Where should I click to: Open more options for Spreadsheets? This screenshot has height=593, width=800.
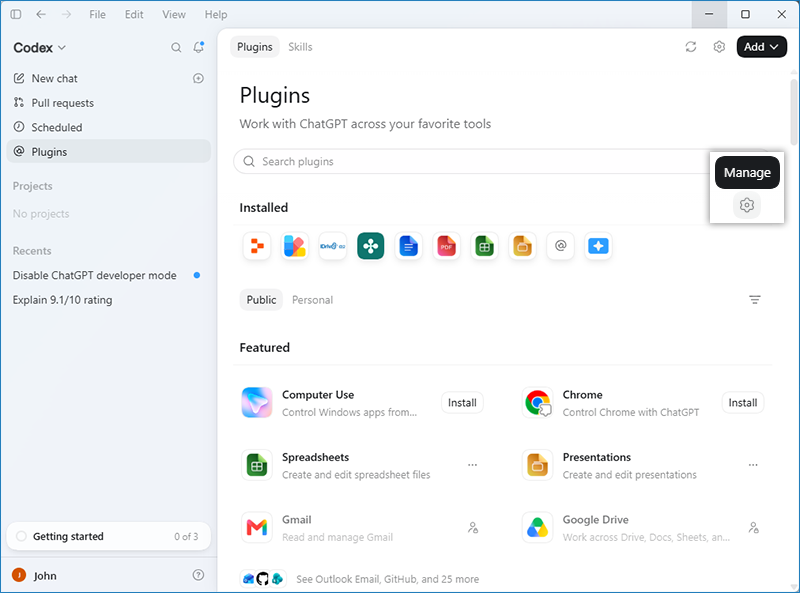(x=472, y=465)
